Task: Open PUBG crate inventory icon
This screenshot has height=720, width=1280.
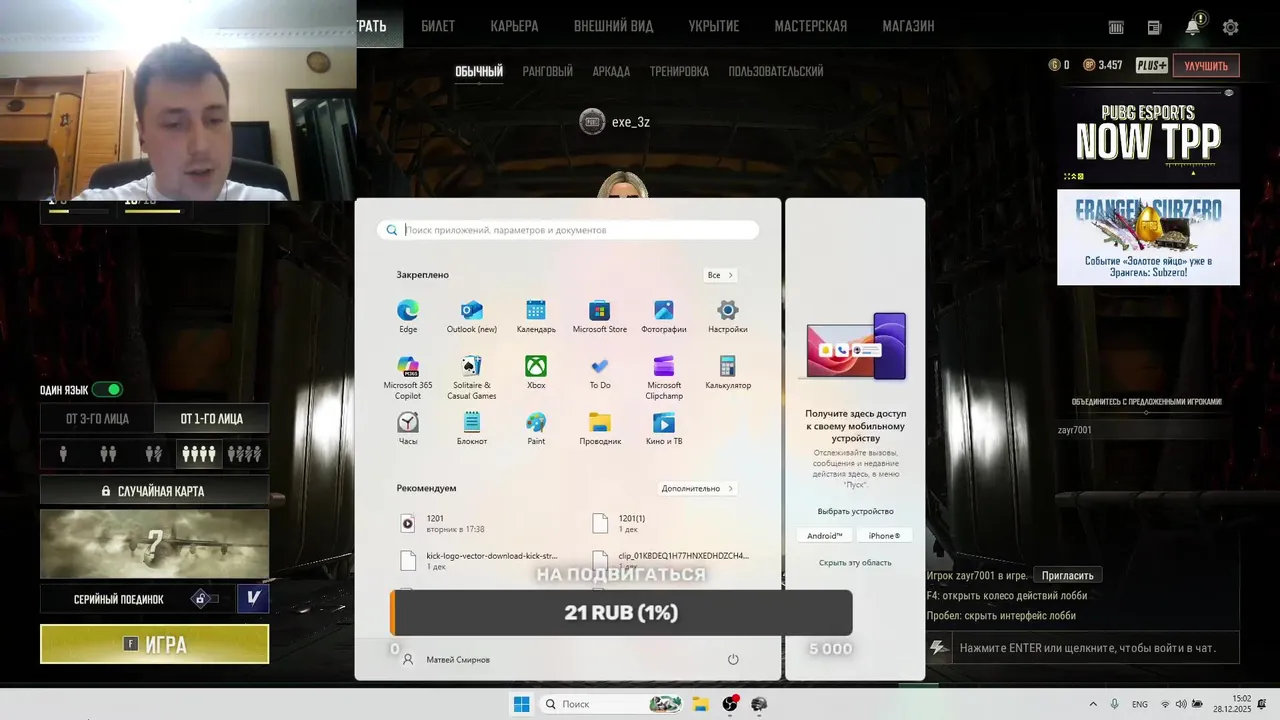Action: click(x=1116, y=27)
